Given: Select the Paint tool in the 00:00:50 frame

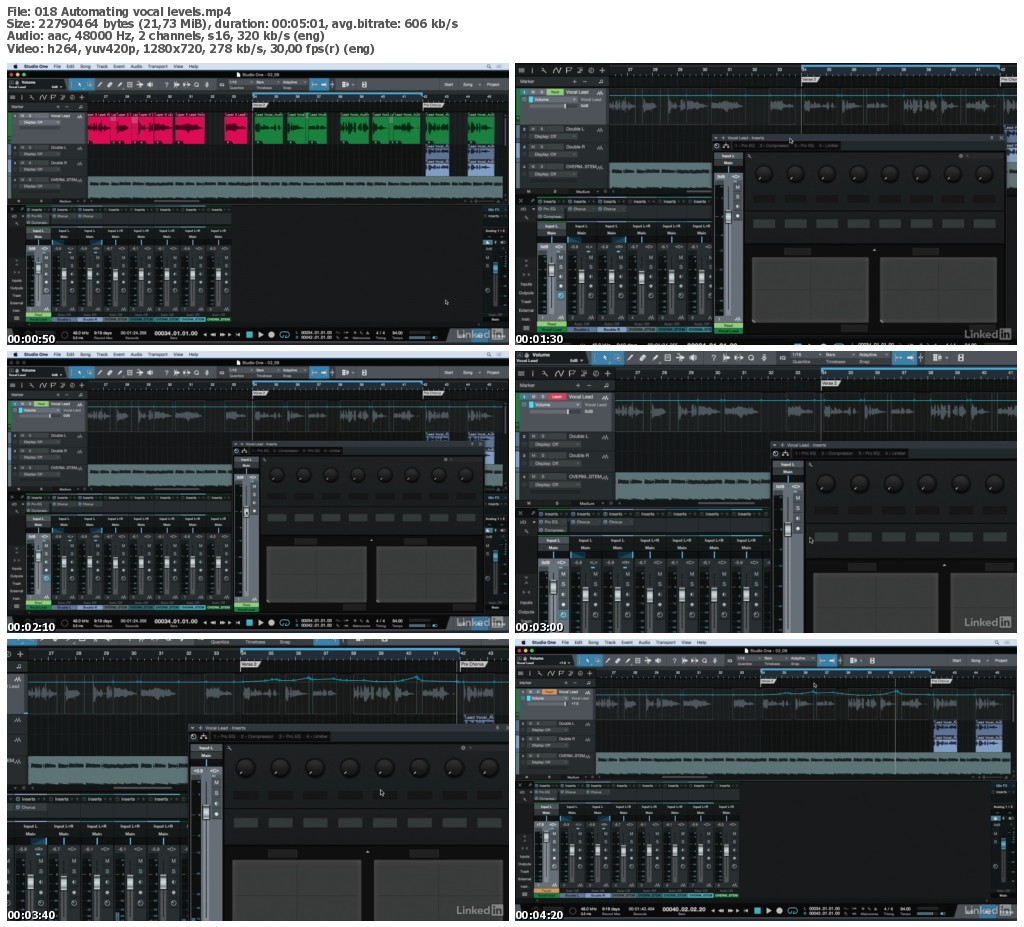Looking at the screenshot, I should pyautogui.click(x=120, y=84).
